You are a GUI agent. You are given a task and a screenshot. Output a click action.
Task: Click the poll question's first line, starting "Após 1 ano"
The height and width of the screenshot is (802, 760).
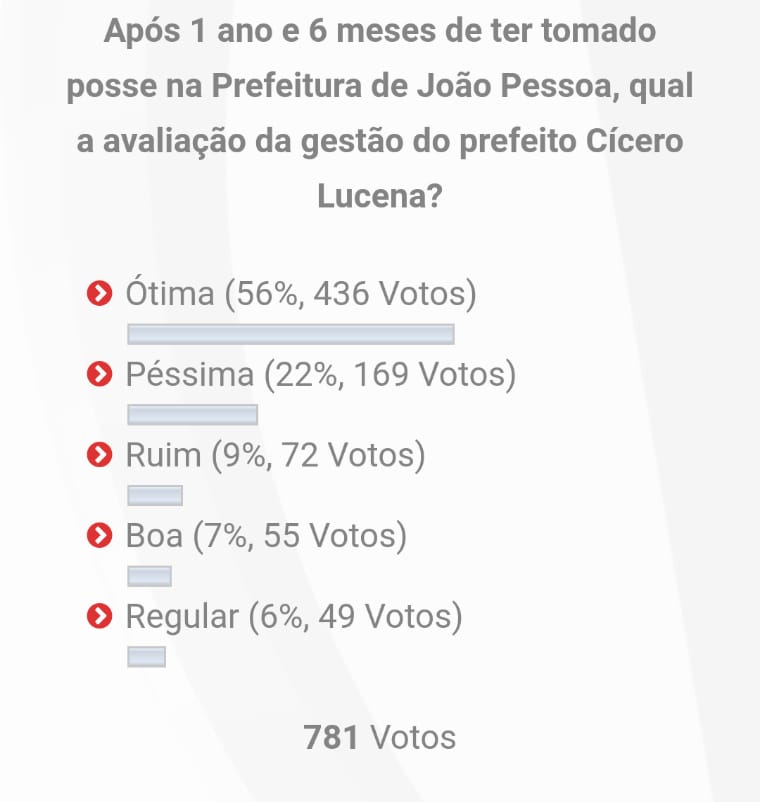point(380,31)
